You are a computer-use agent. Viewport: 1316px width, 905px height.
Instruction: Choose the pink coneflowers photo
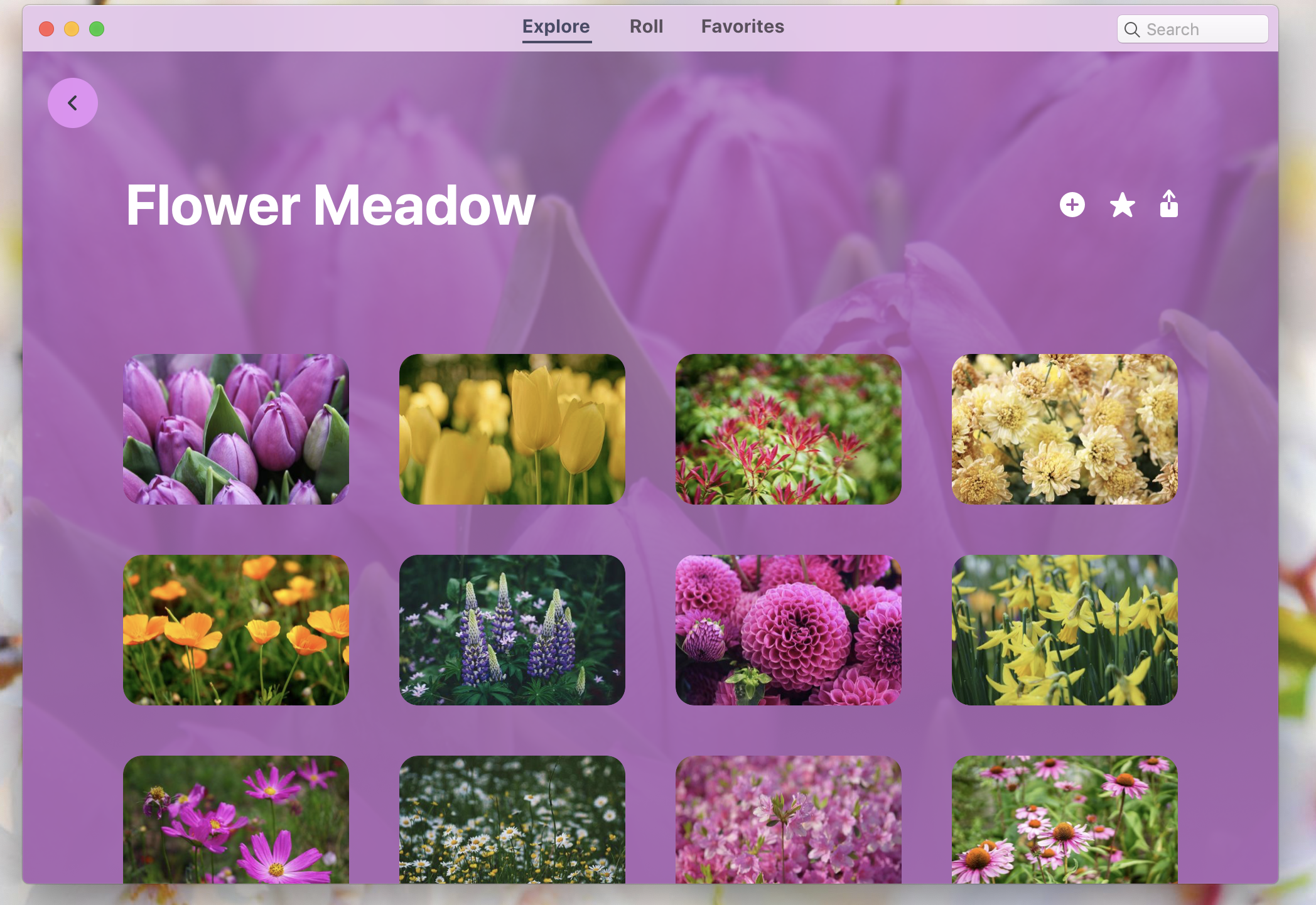[x=1065, y=820]
